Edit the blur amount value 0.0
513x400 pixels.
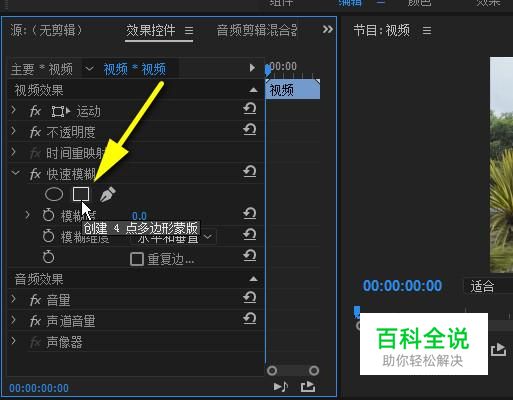coord(139,216)
